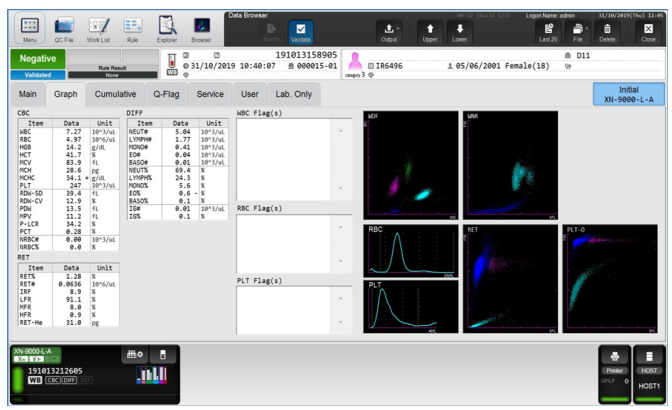Click the pink patient category icon

coord(355,62)
